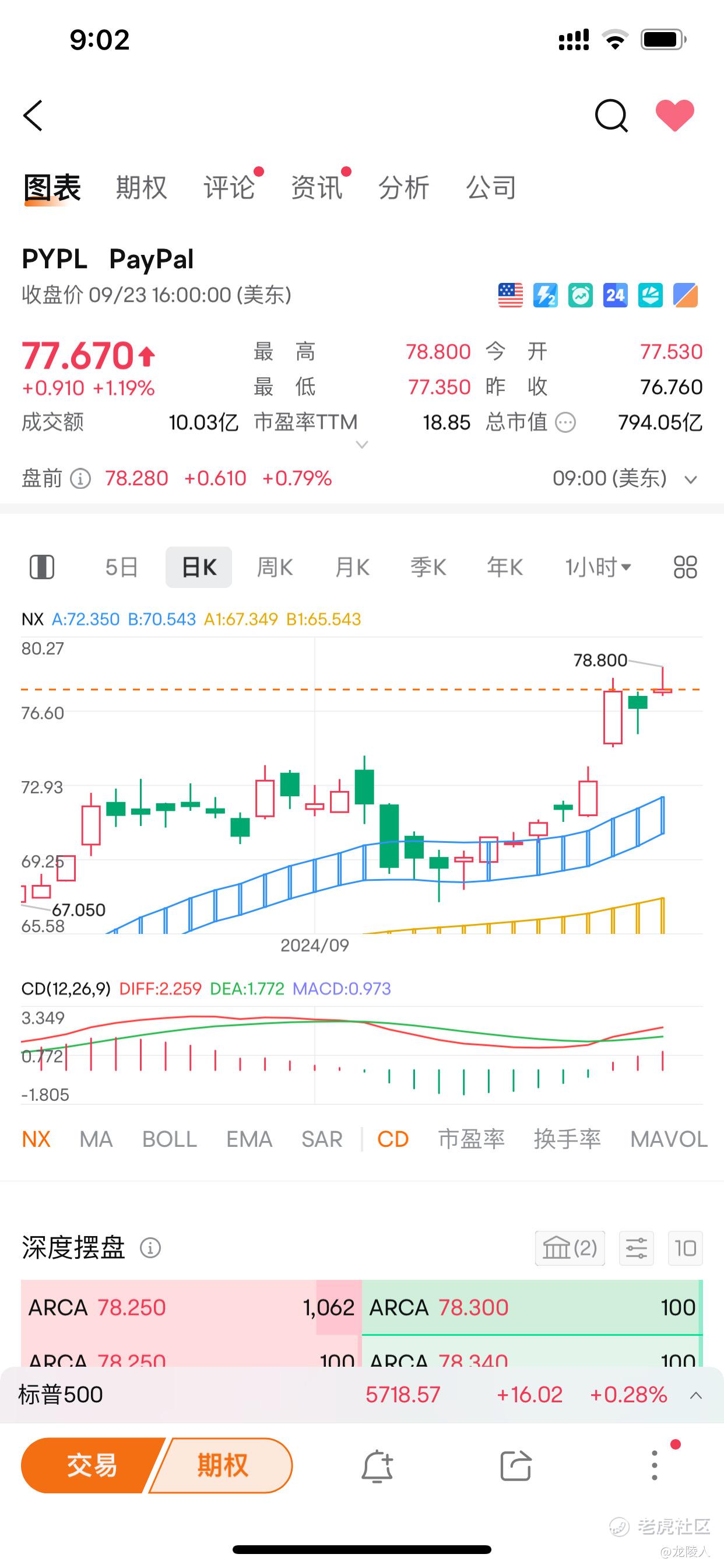Change depth levels 10 button
The width and height of the screenshot is (724, 1568).
tap(685, 1248)
